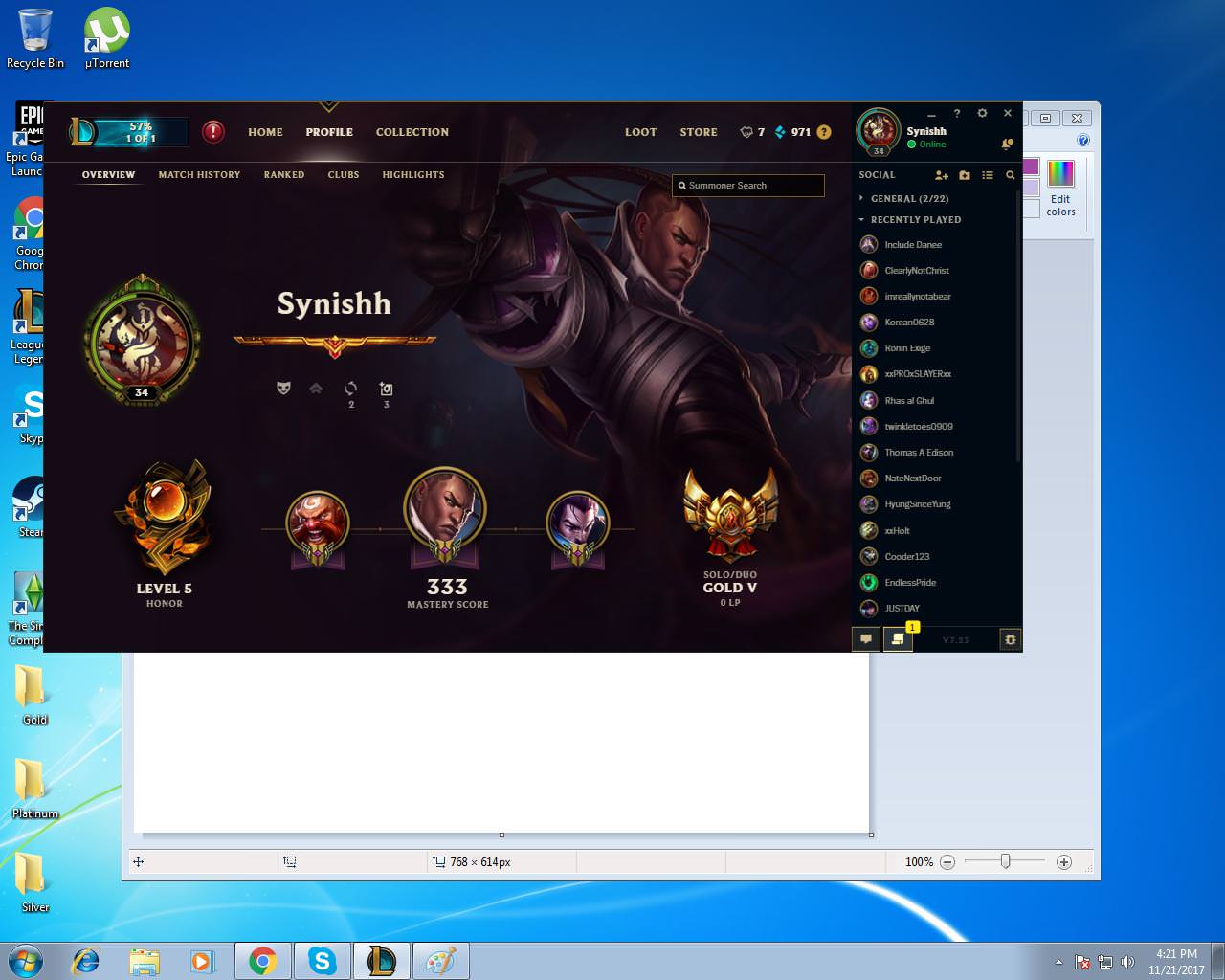This screenshot has height=980, width=1225.
Task: Click the red alert exclamation icon
Action: (213, 131)
